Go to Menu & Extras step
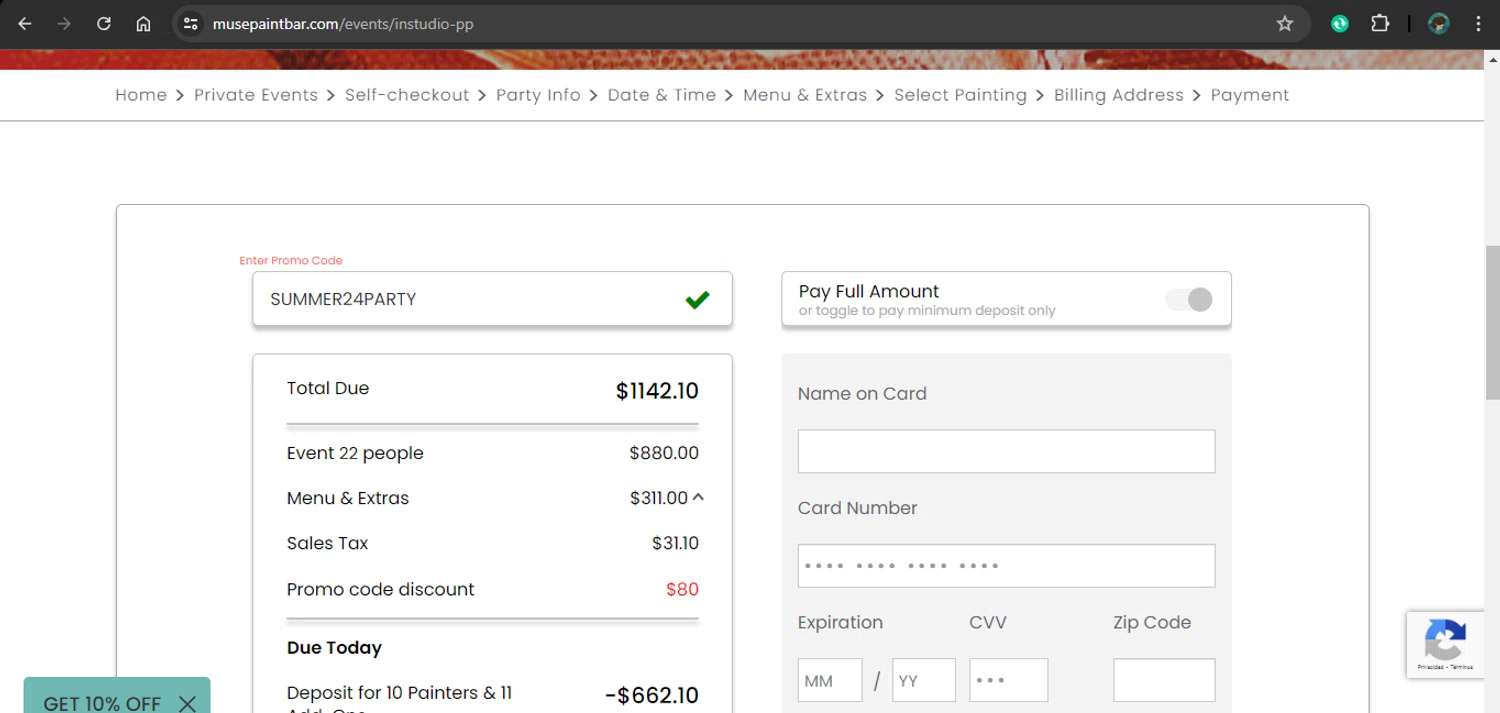 805,95
